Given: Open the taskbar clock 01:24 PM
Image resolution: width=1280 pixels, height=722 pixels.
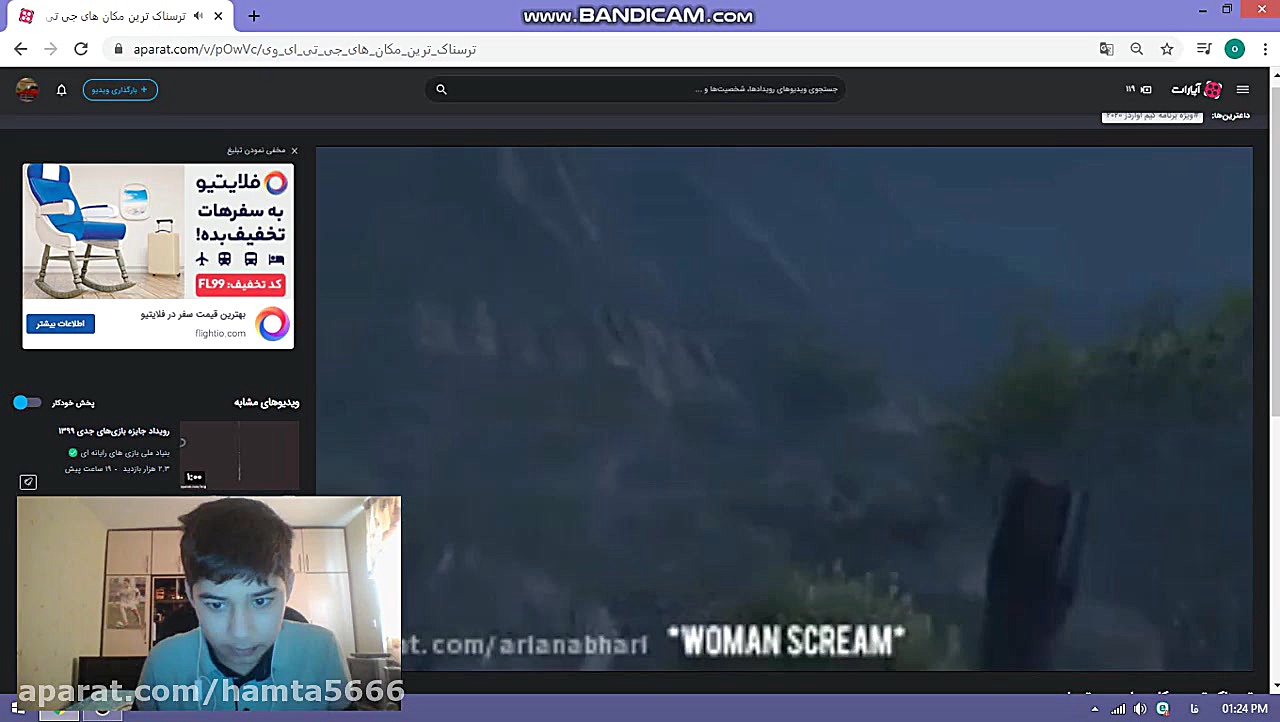Looking at the screenshot, I should click(x=1245, y=709).
